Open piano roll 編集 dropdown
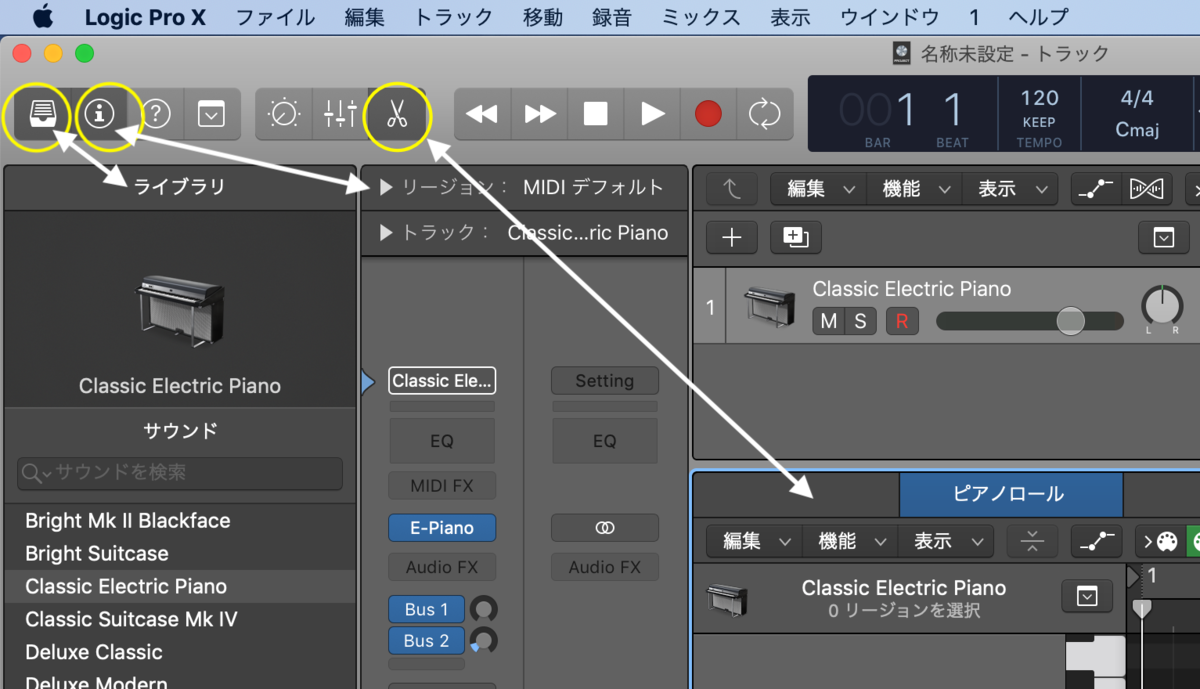 tap(753, 541)
